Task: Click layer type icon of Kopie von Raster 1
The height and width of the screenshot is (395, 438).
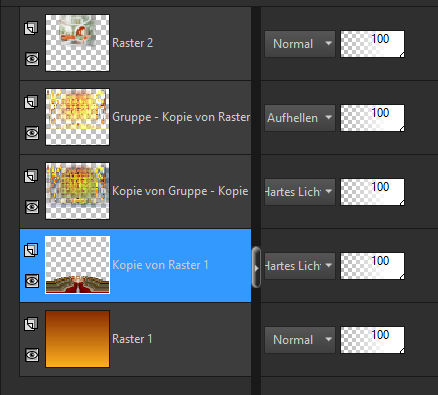Action: (31, 250)
